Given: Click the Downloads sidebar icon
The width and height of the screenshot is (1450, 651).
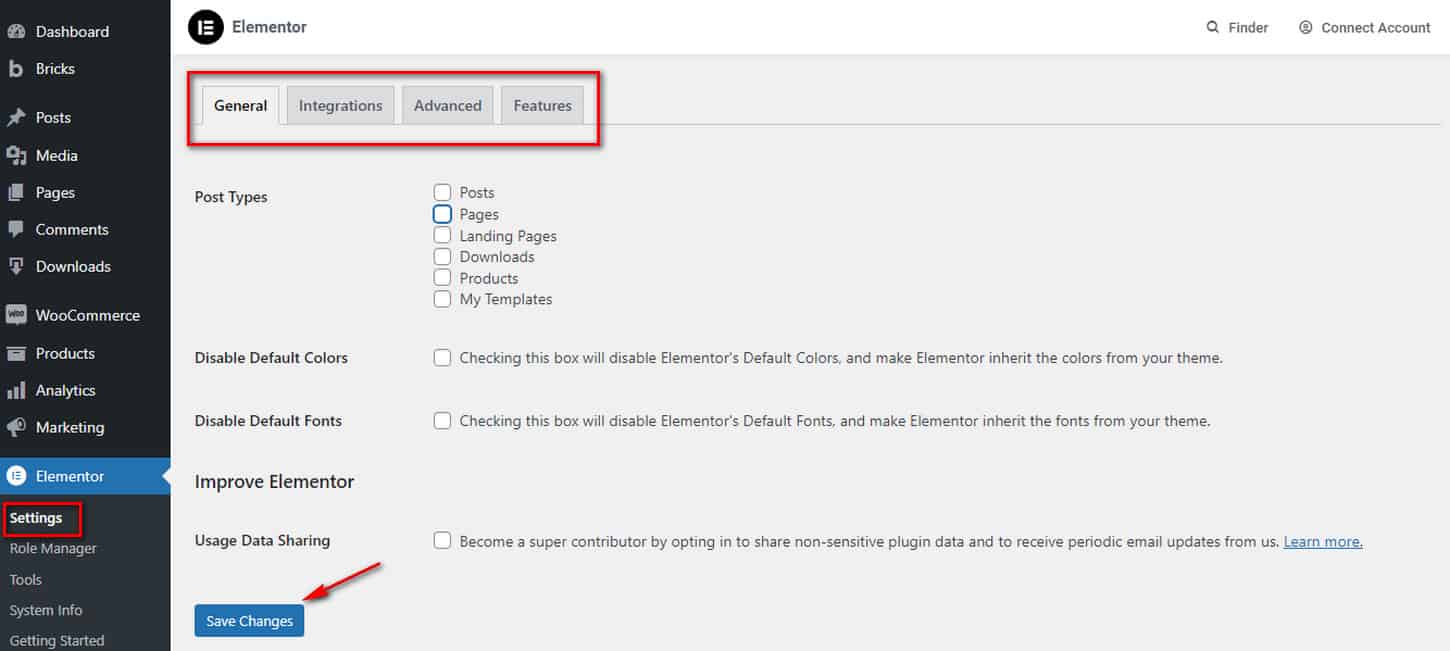Looking at the screenshot, I should [16, 266].
